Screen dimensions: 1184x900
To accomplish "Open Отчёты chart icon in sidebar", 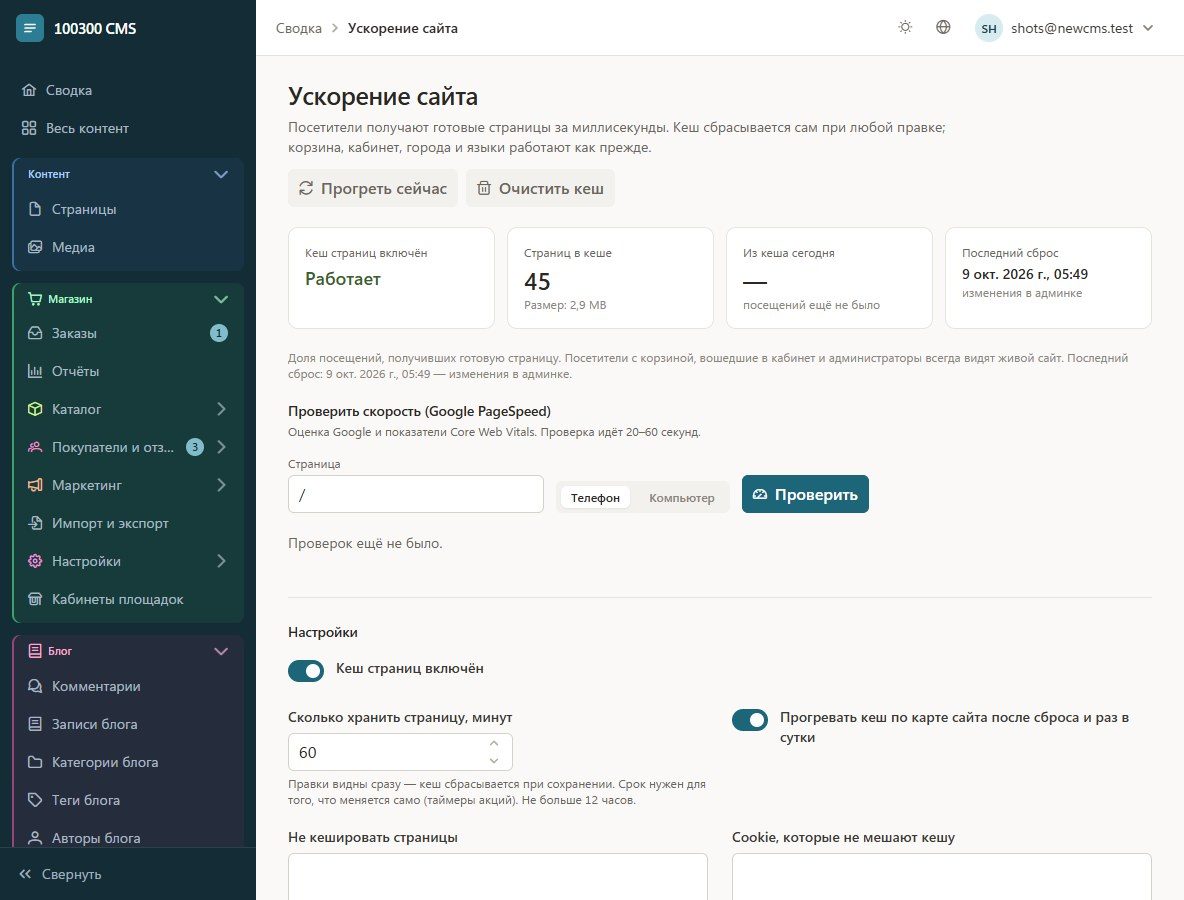I will point(35,371).
